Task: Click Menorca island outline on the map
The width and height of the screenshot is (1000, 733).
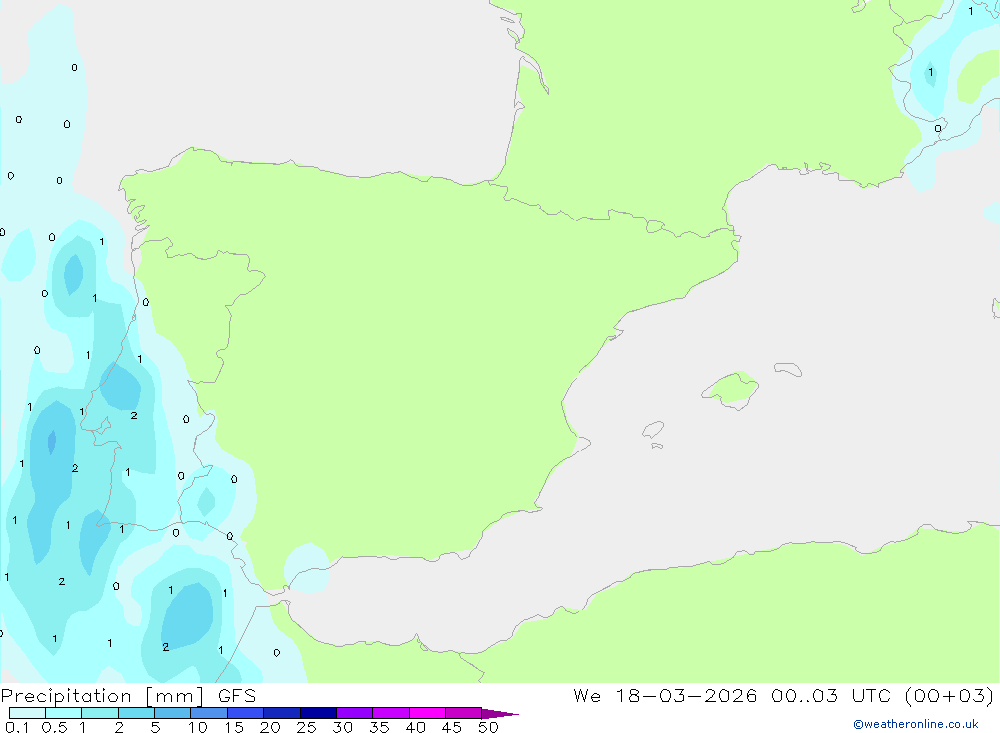Action: click(788, 369)
